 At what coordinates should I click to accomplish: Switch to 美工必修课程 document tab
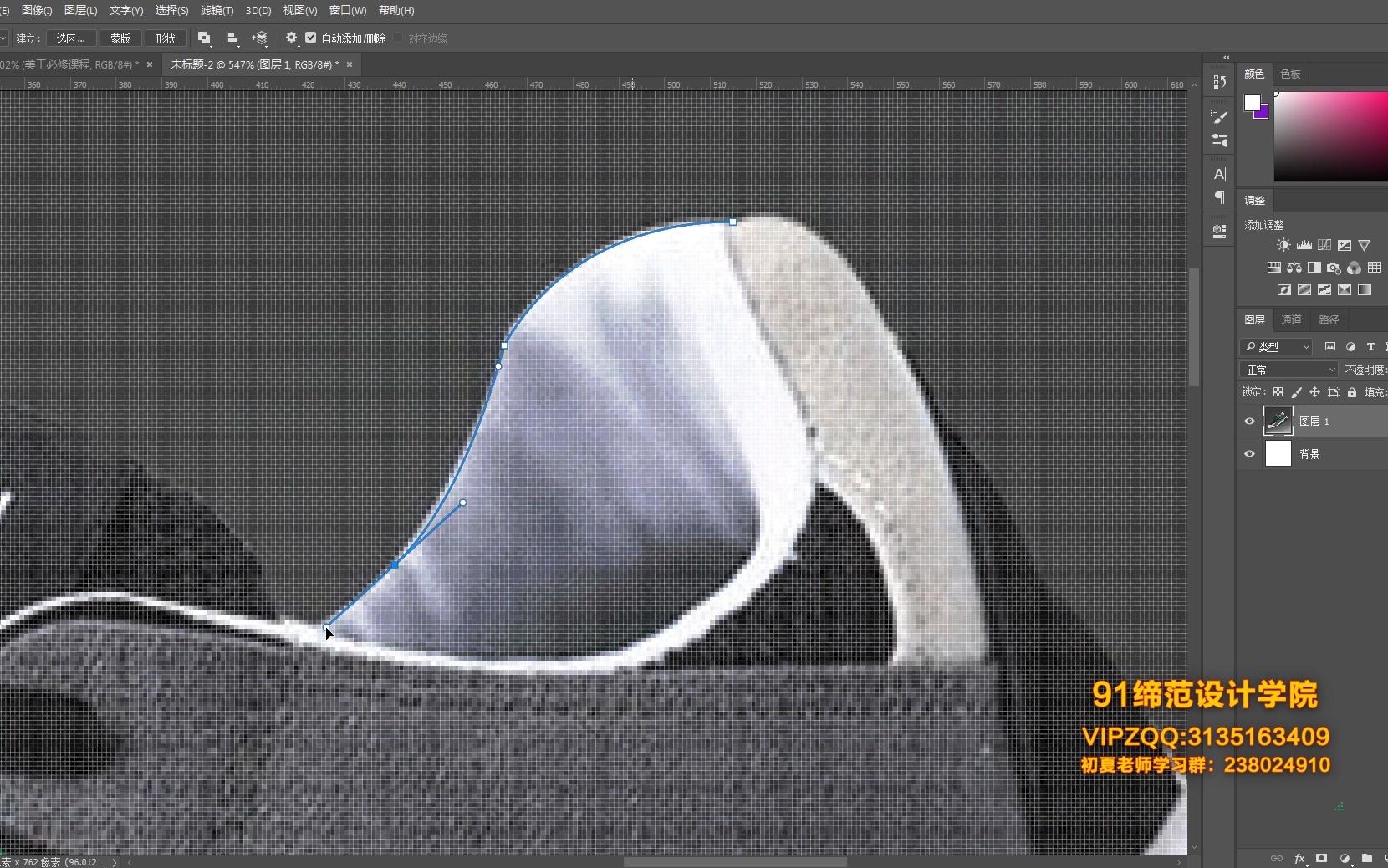[x=69, y=64]
